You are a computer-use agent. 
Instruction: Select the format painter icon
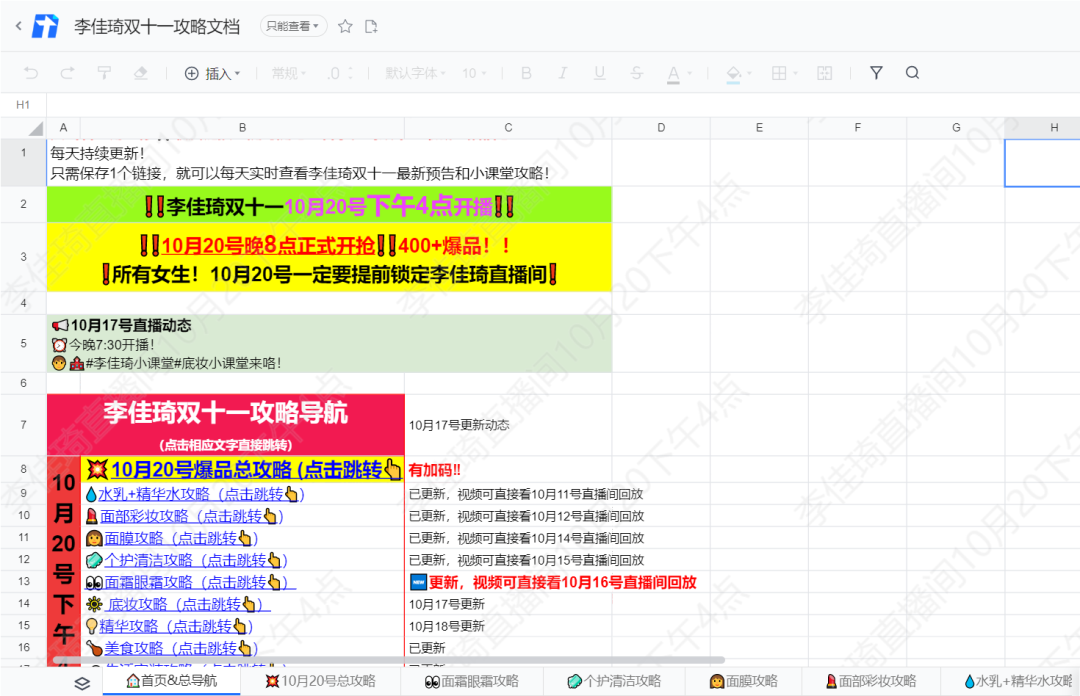coord(104,73)
